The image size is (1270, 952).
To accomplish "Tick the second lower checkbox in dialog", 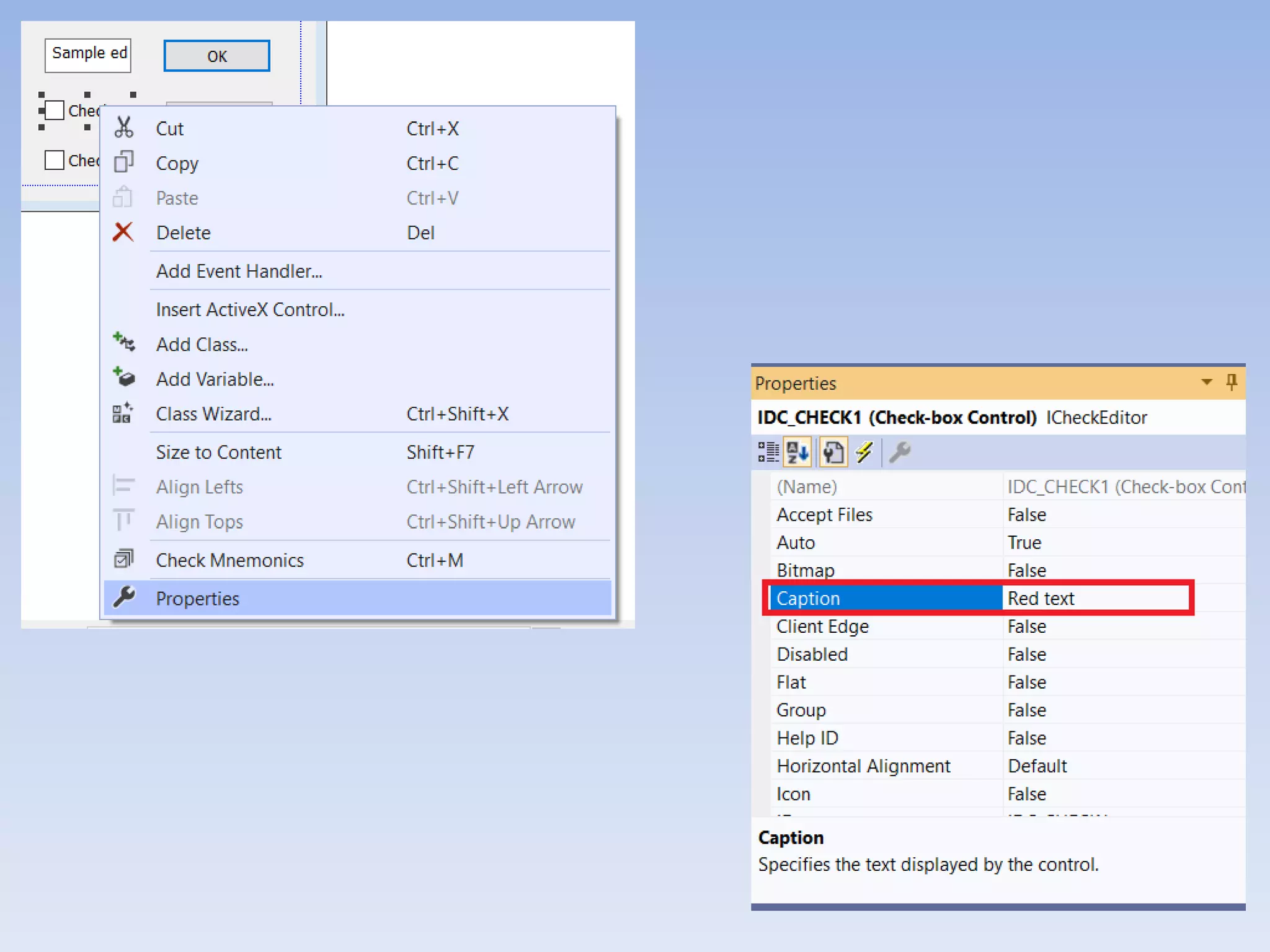I will [55, 160].
